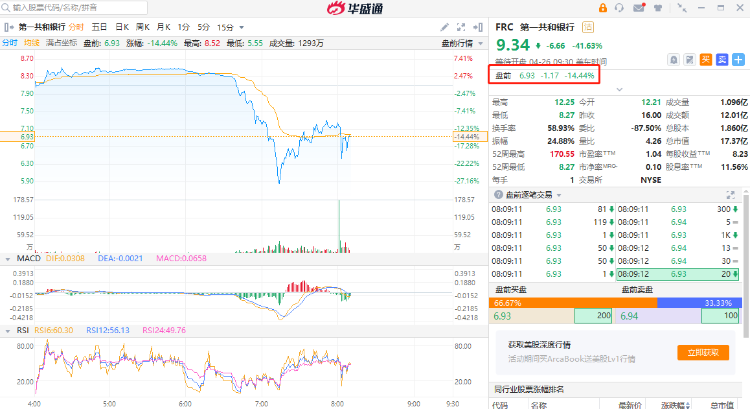Click the blue 33.33% sell ratio bar
The image size is (750, 409).
coord(699,303)
